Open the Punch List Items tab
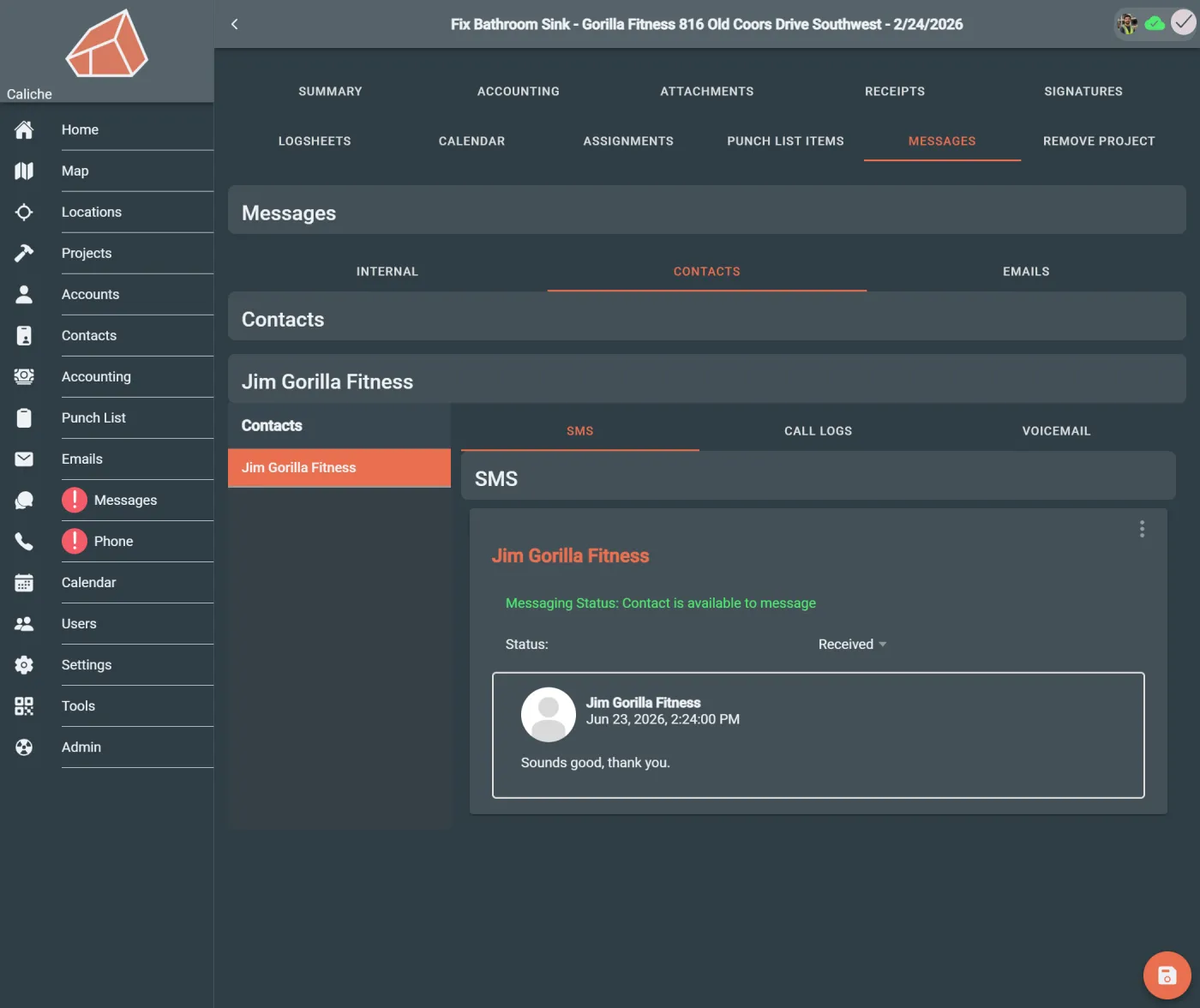Image resolution: width=1200 pixels, height=1008 pixels. click(x=785, y=141)
